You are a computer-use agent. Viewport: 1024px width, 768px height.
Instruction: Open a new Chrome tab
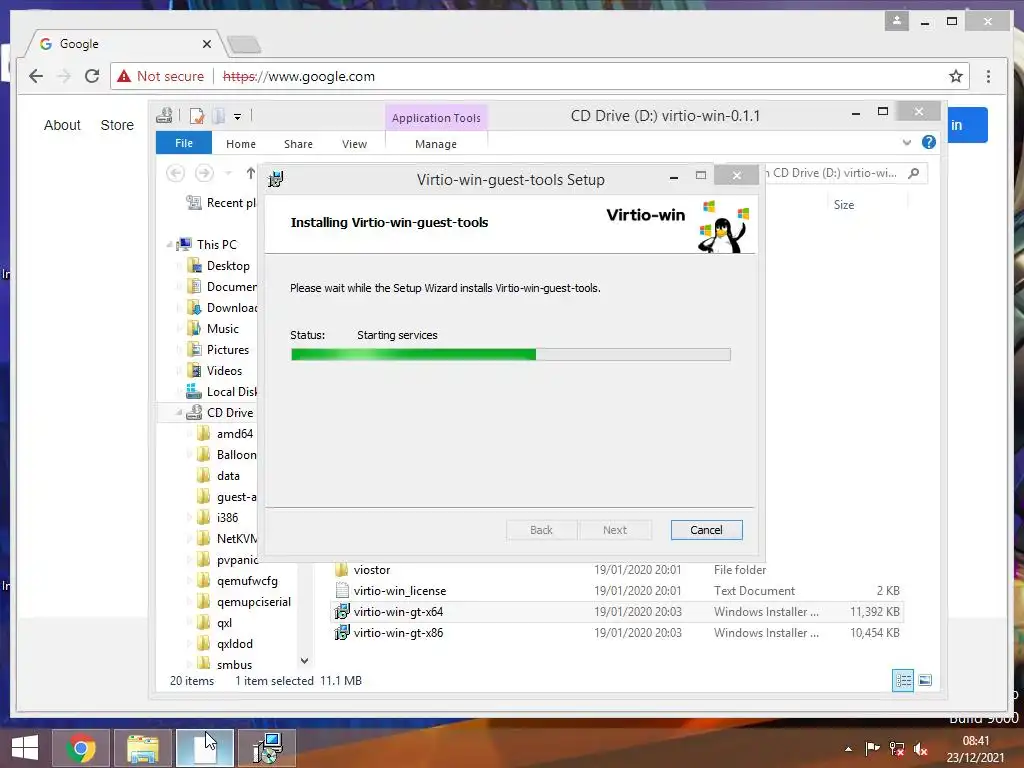(244, 45)
